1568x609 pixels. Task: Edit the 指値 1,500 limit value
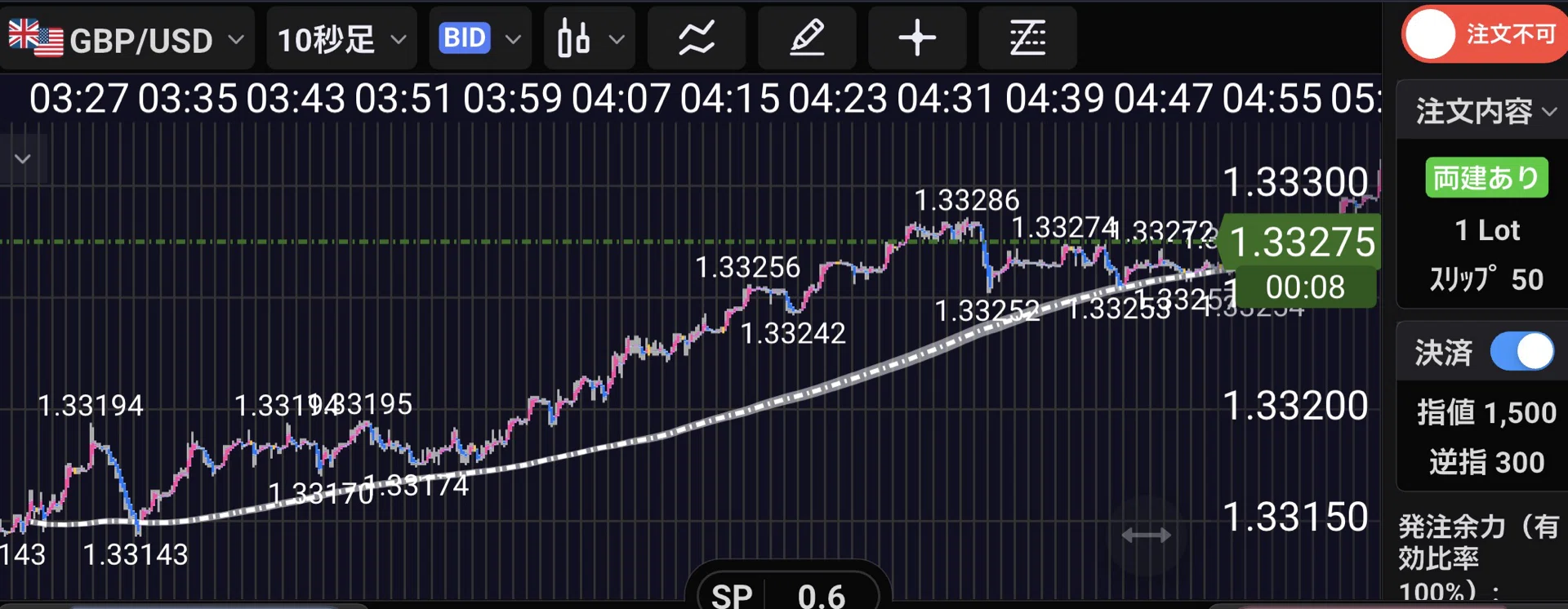coord(1486,412)
